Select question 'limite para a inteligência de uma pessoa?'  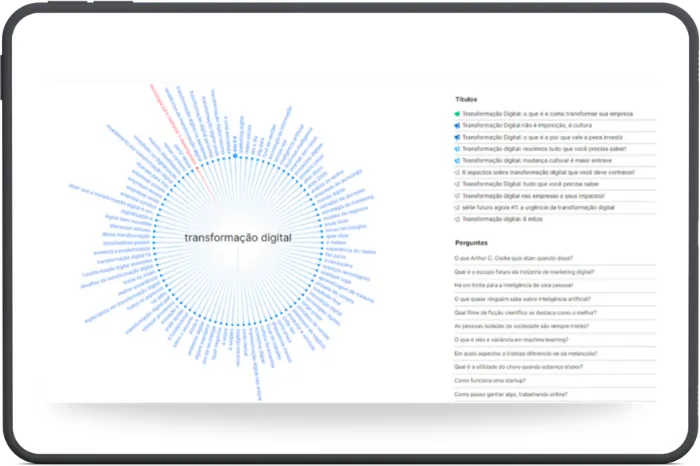pyautogui.click(x=513, y=285)
